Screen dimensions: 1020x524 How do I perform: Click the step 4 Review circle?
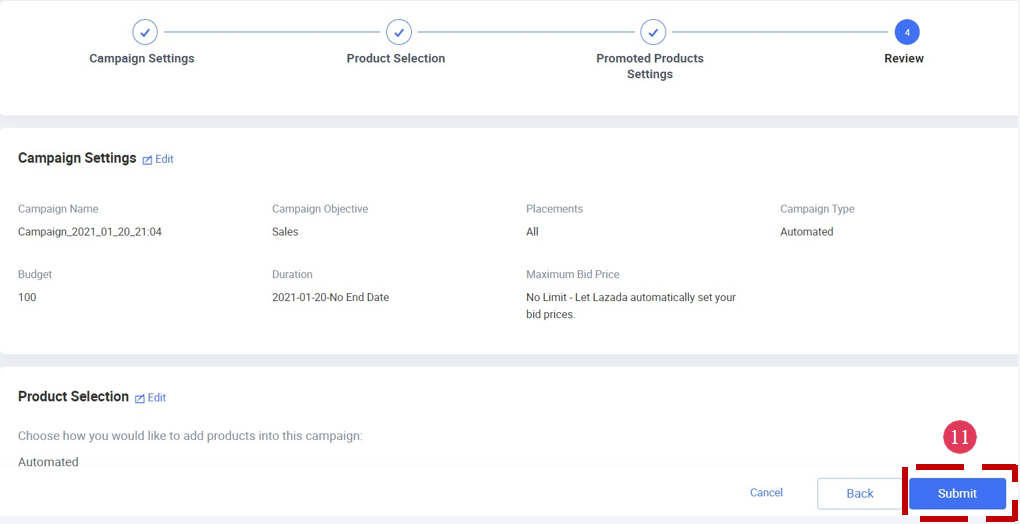click(x=907, y=32)
